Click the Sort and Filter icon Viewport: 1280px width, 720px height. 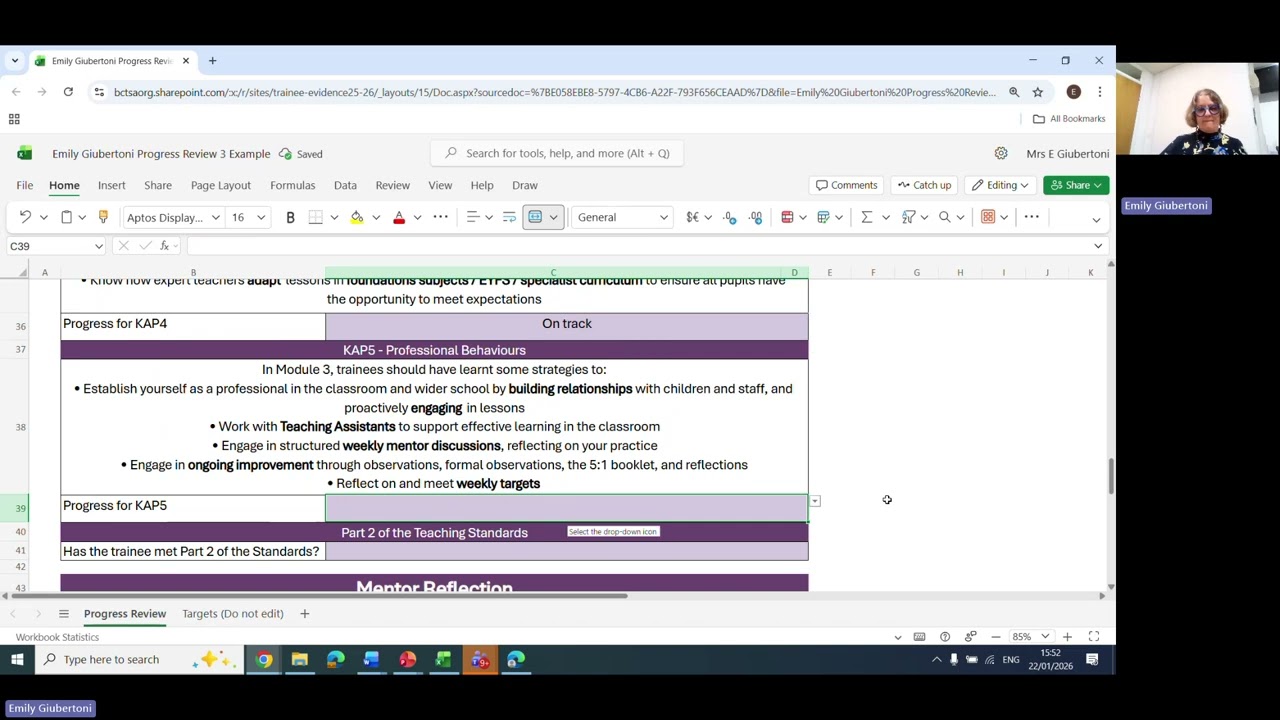[x=909, y=217]
